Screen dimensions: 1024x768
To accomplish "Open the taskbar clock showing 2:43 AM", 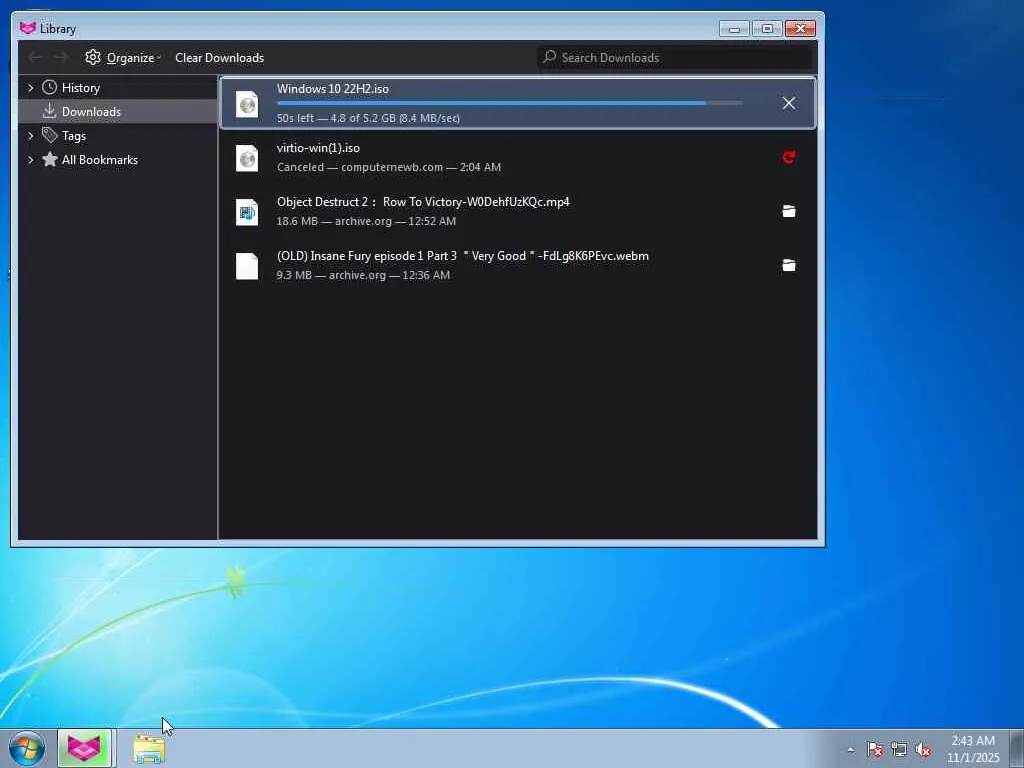I will [x=973, y=749].
